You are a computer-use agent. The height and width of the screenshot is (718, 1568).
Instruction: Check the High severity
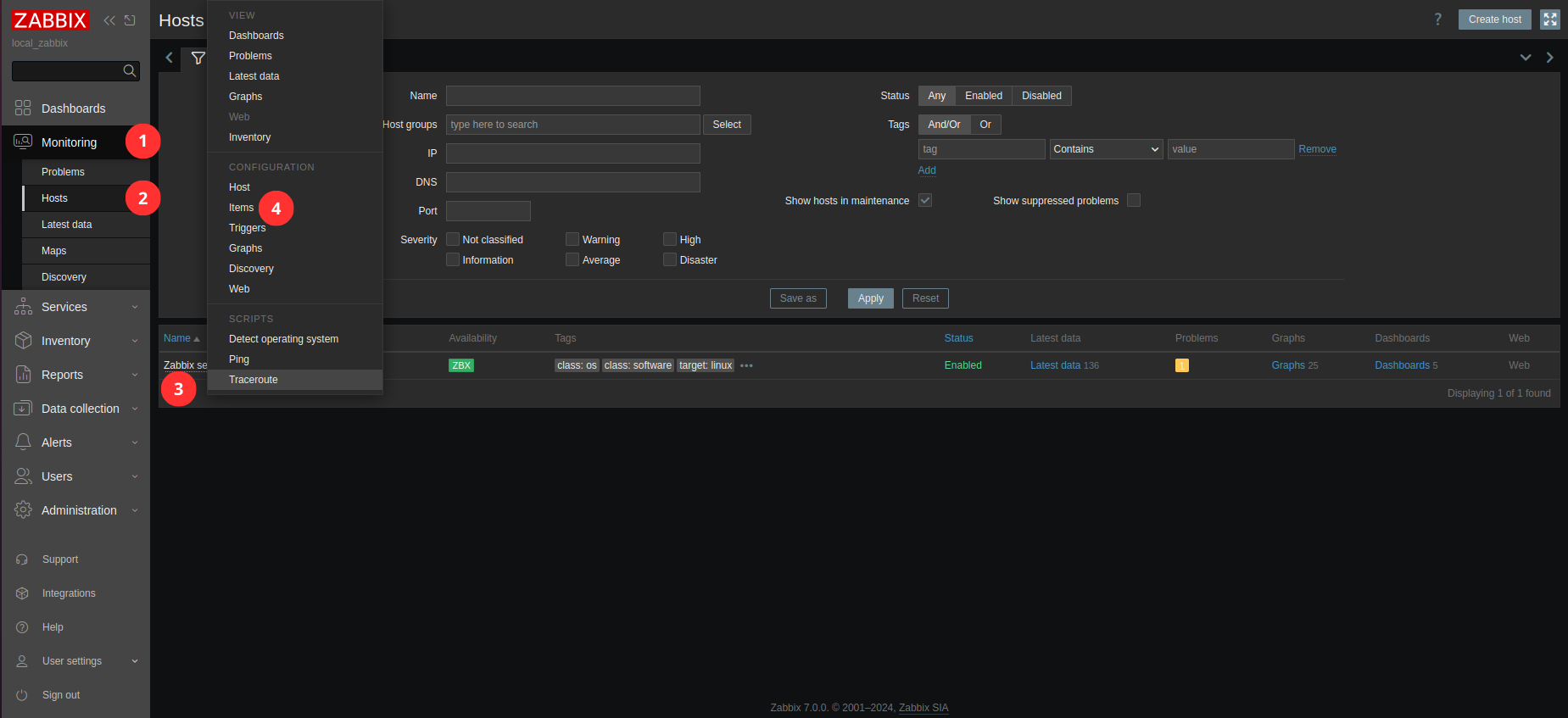click(x=670, y=239)
